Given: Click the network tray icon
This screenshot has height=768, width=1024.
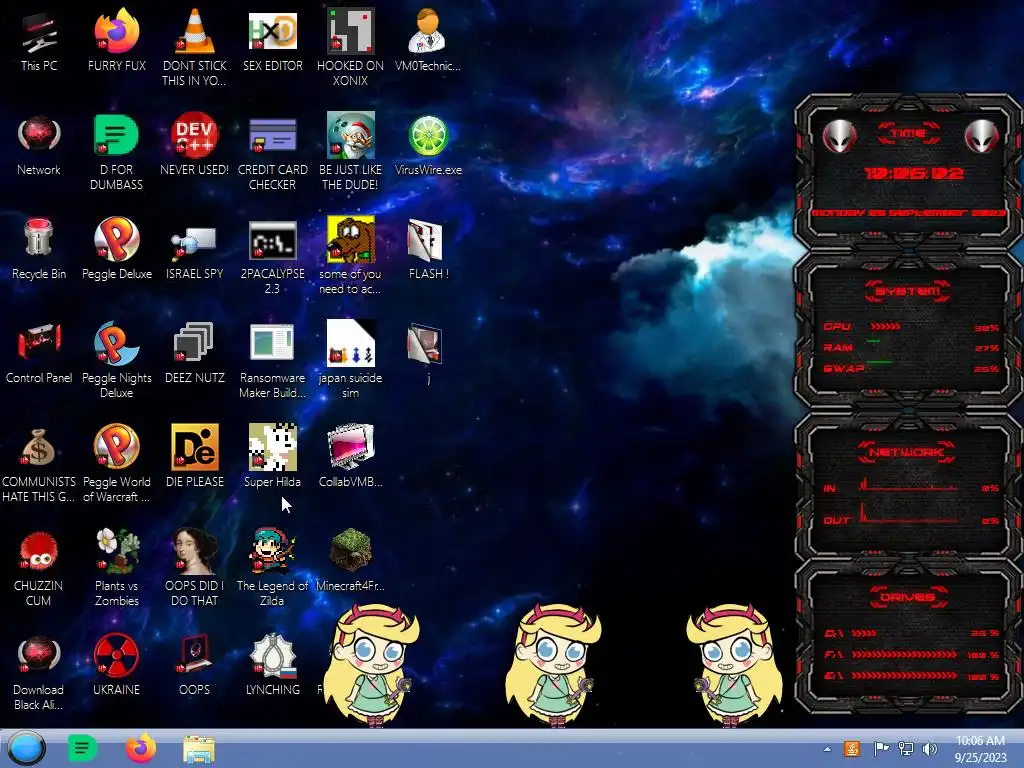Looking at the screenshot, I should pos(906,748).
